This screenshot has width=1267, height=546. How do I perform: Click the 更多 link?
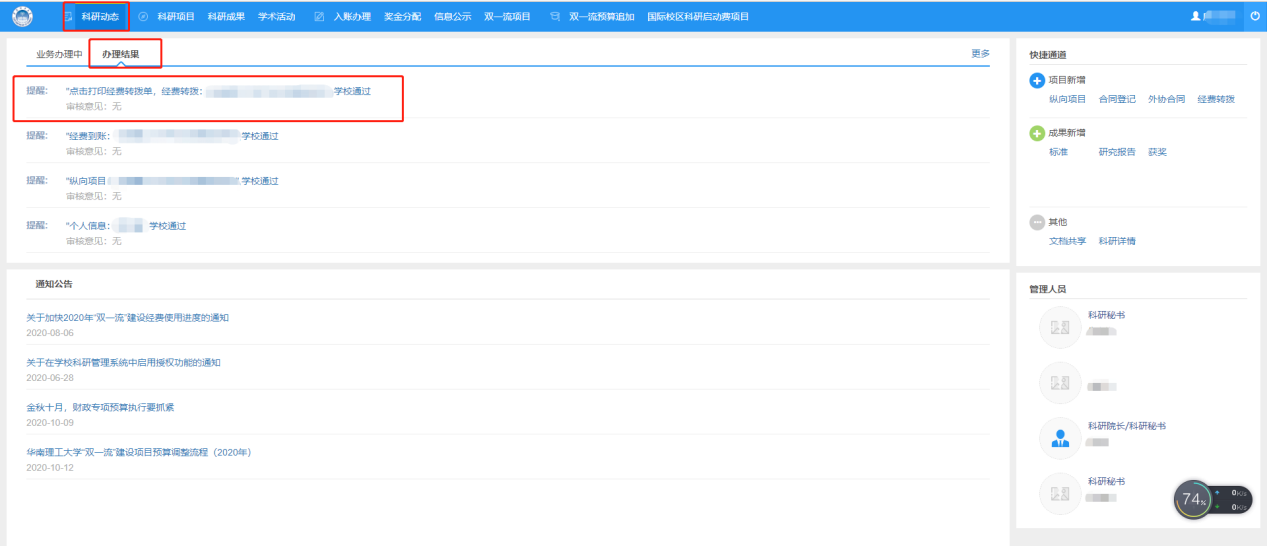980,54
